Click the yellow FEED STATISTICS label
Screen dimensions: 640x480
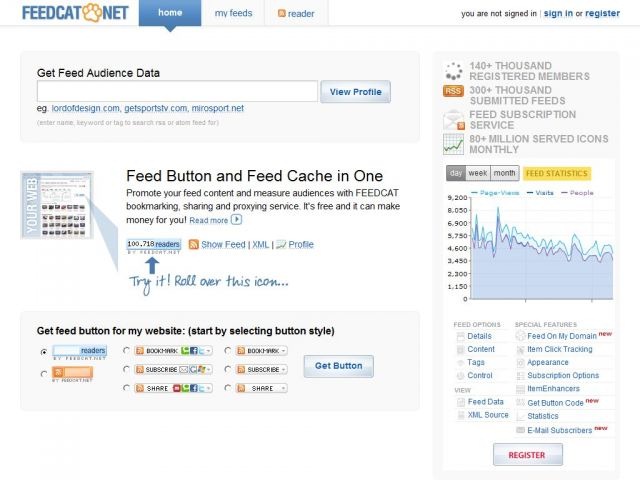click(557, 173)
